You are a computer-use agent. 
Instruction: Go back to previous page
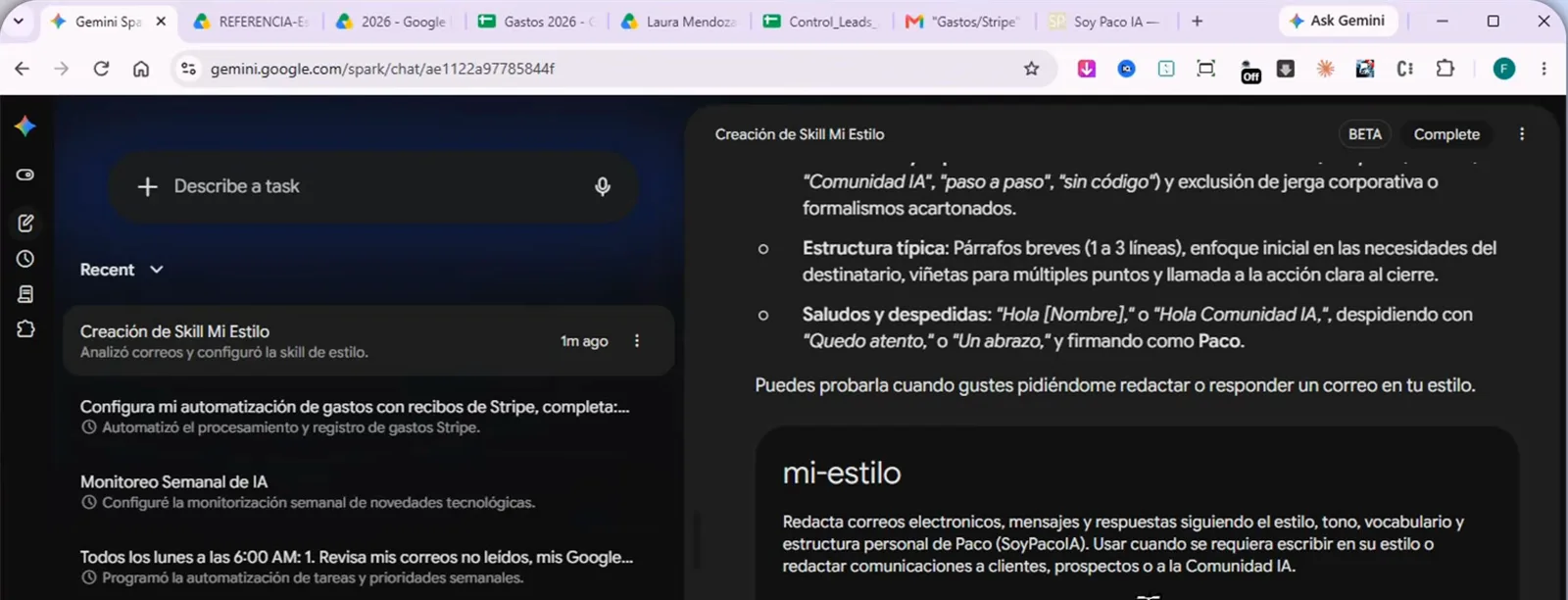point(22,69)
